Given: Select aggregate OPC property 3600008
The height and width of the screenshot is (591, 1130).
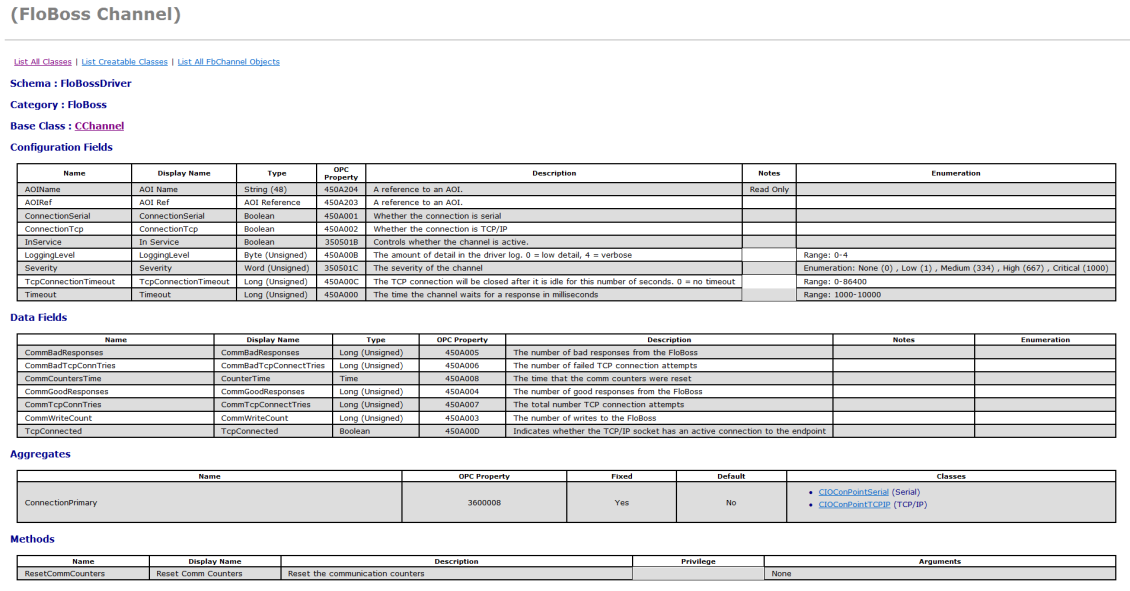Looking at the screenshot, I should 484,502.
